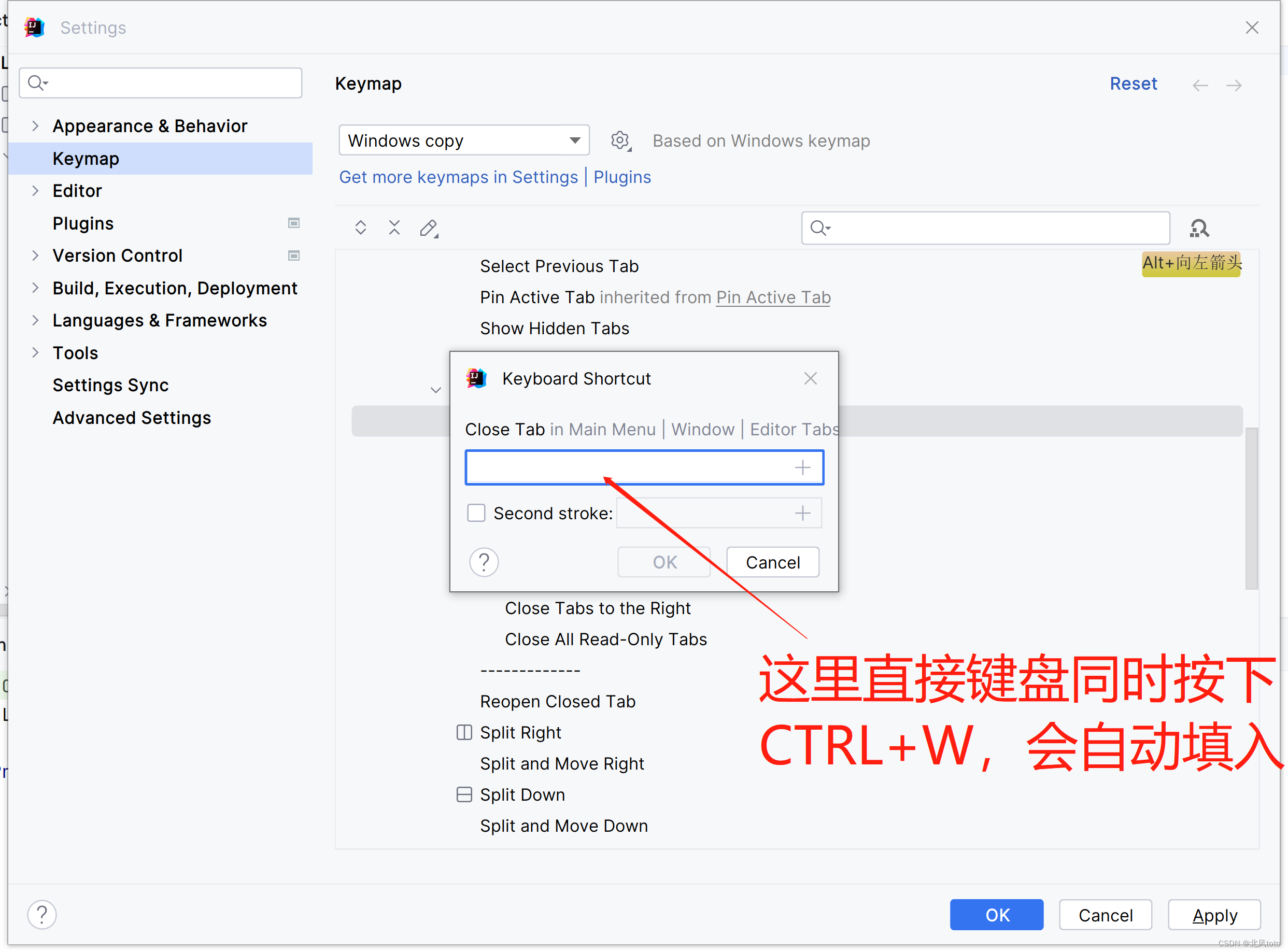Click the Split Right icon
Image resolution: width=1288 pixels, height=952 pixels.
464,732
